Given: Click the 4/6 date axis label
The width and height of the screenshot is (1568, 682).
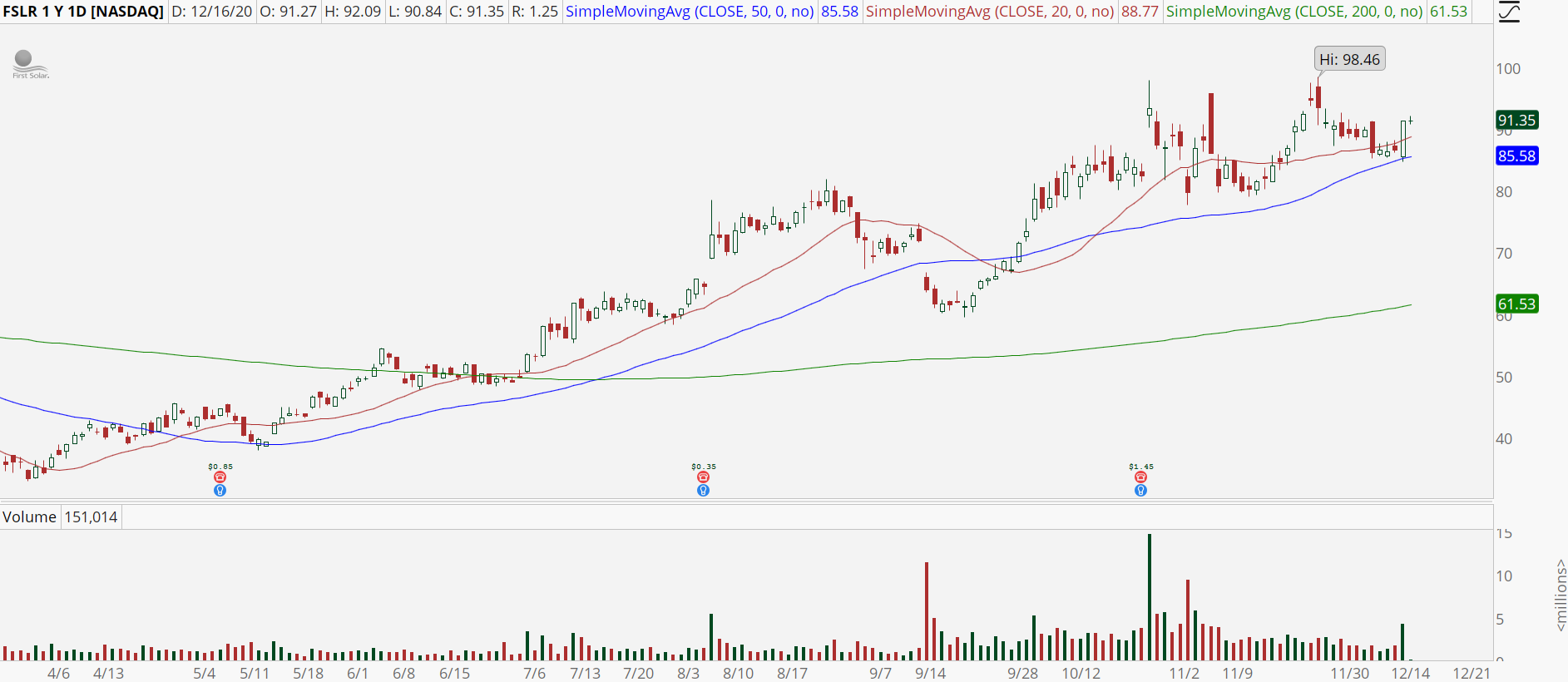Looking at the screenshot, I should pyautogui.click(x=58, y=673).
